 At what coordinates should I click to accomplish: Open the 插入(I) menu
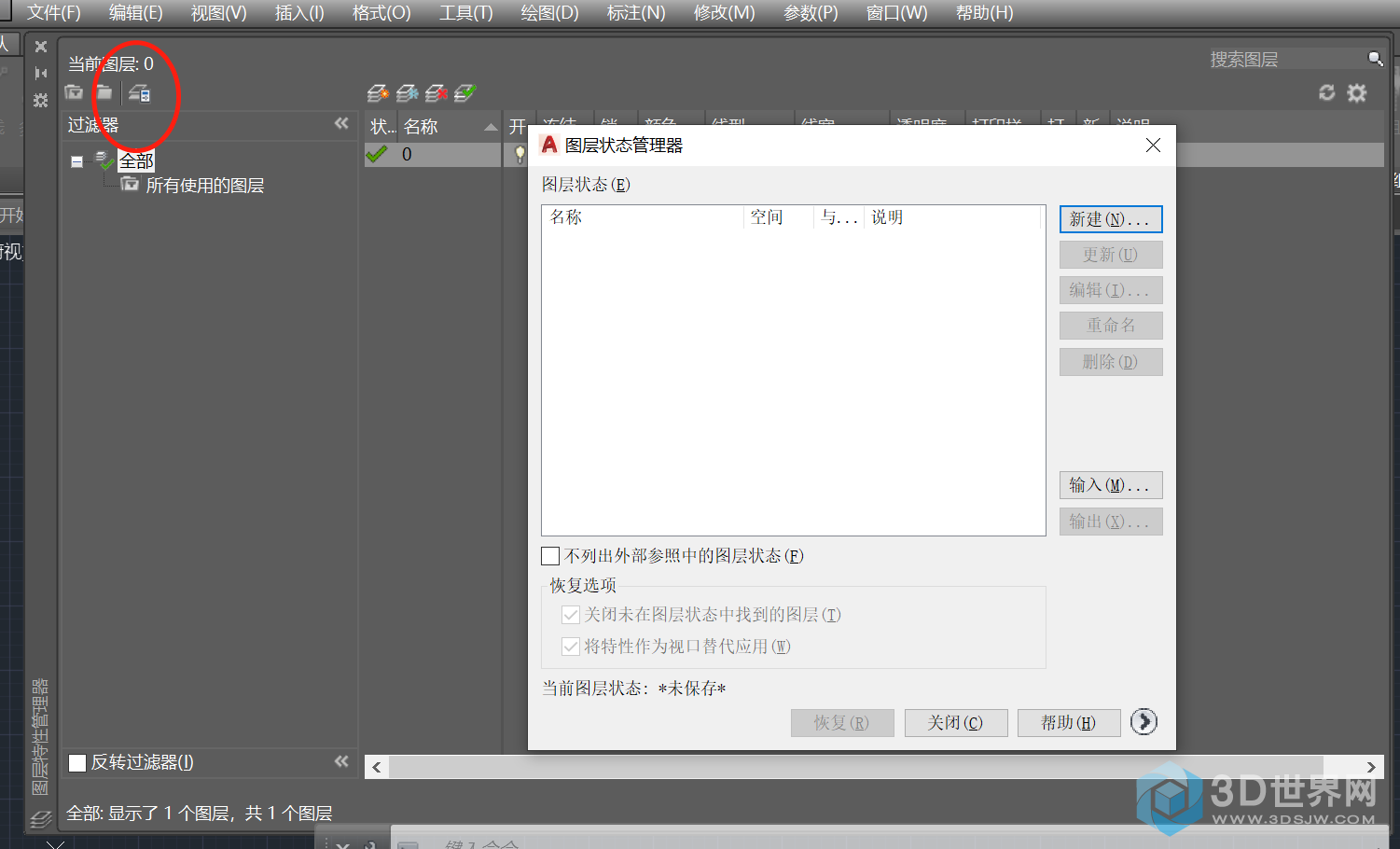click(x=299, y=13)
